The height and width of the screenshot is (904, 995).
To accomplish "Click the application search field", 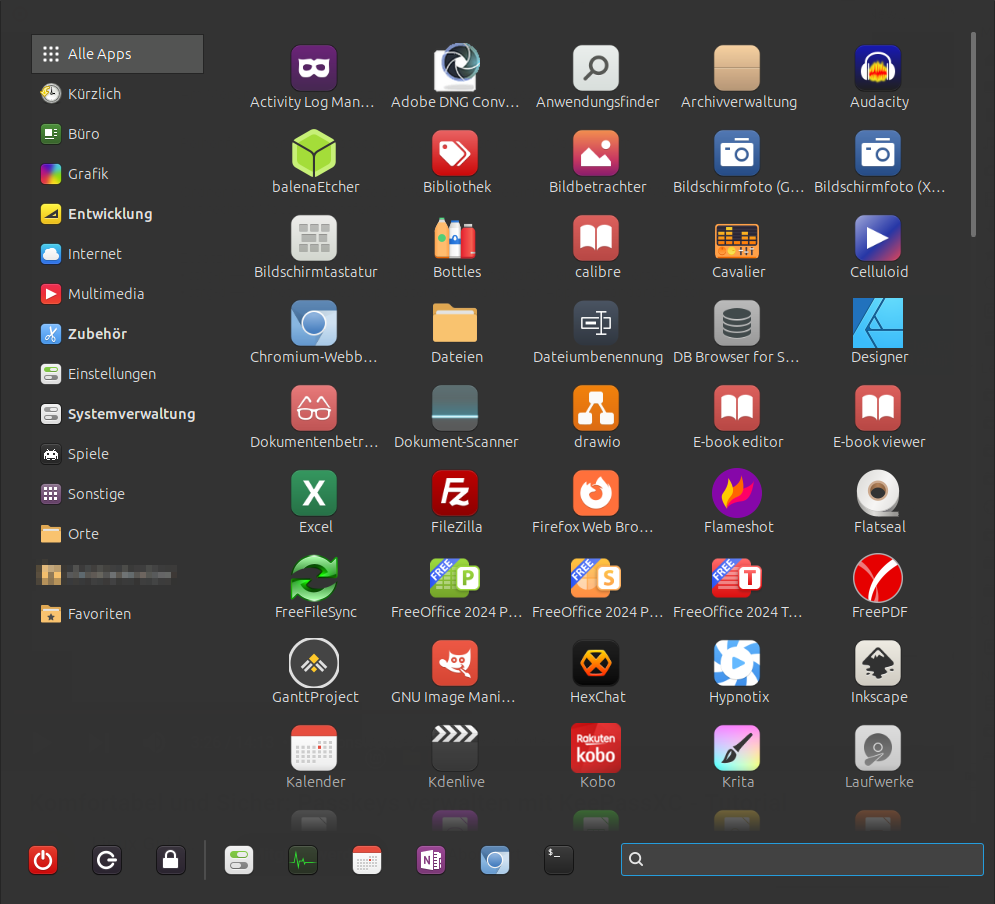I will (802, 859).
